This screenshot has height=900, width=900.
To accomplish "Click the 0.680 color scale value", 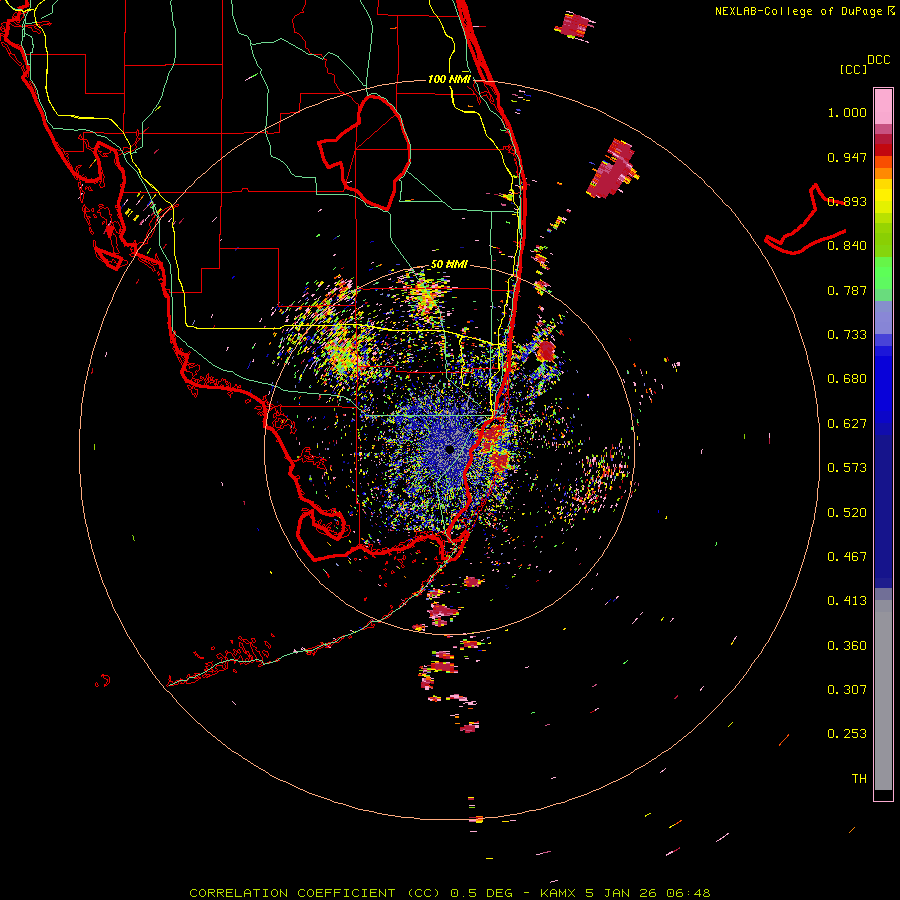I will [847, 379].
